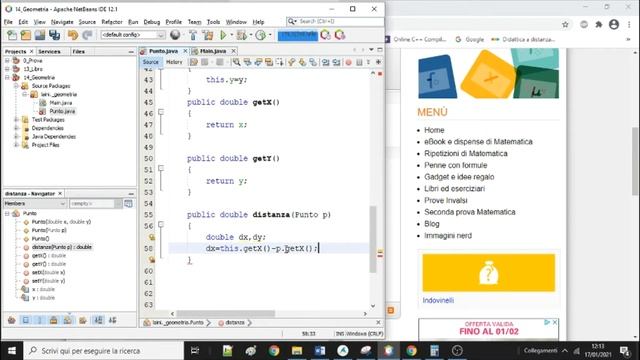Open File Explorer from the taskbar
Viewport: 640px width, 360px height.
tap(297, 350)
